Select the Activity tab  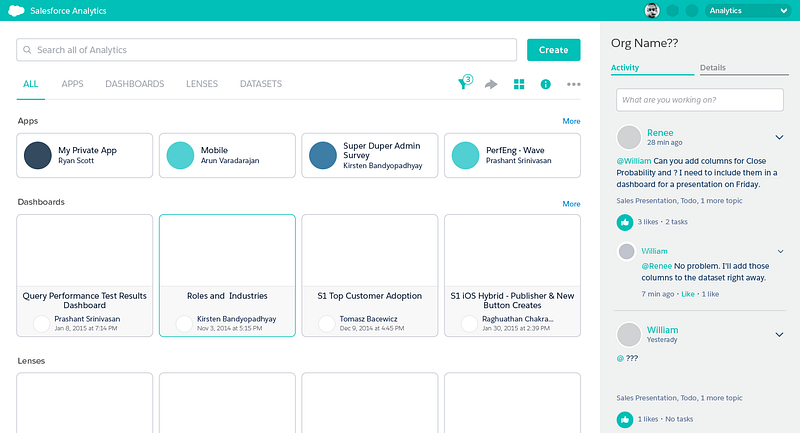[653, 68]
